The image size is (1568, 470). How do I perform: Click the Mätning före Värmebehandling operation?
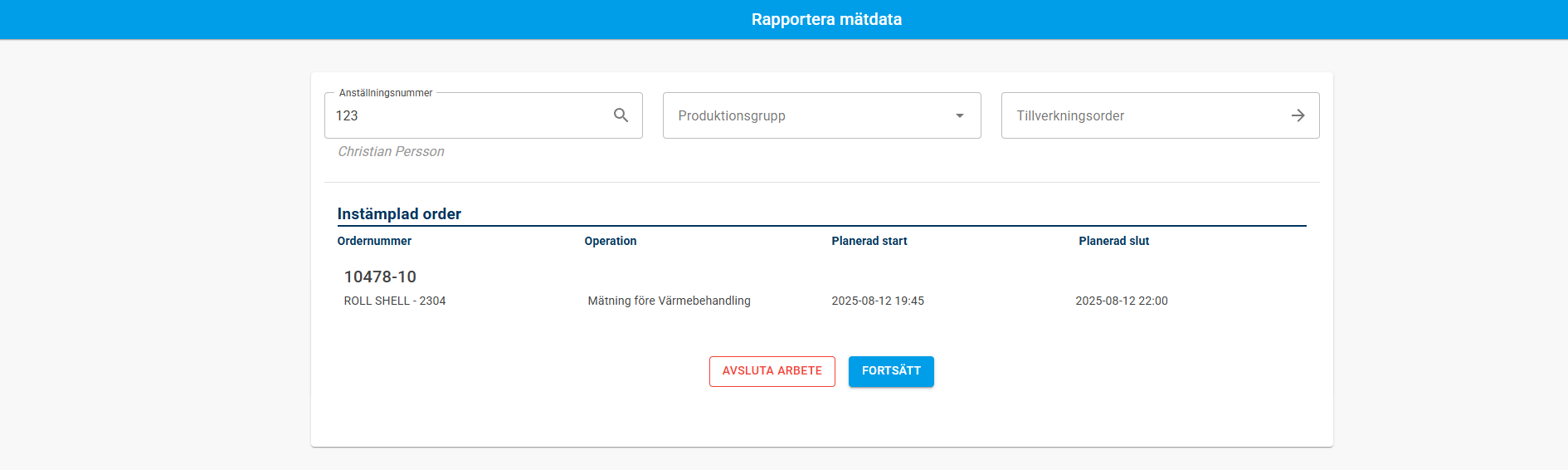click(669, 301)
